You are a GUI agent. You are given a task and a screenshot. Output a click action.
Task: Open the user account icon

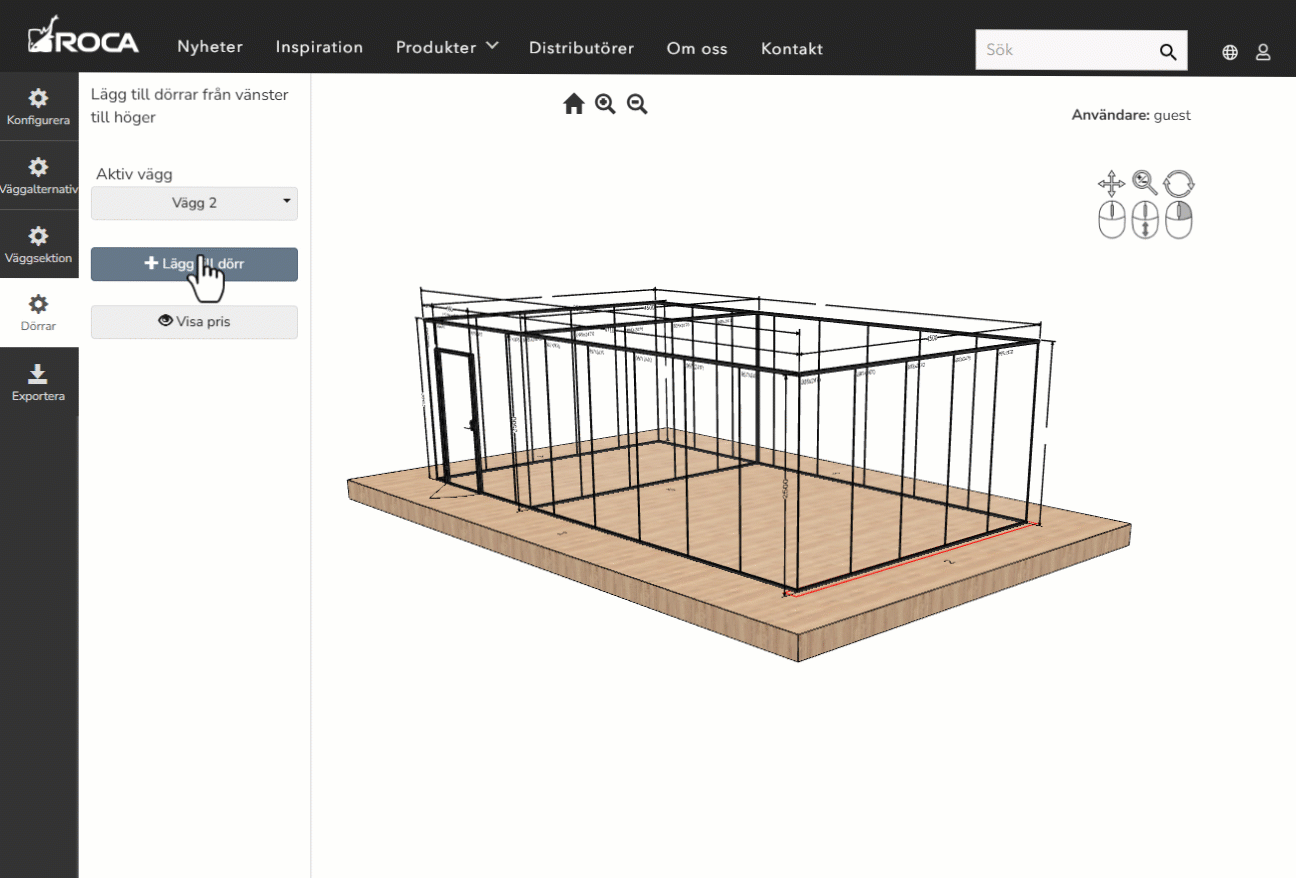1263,52
